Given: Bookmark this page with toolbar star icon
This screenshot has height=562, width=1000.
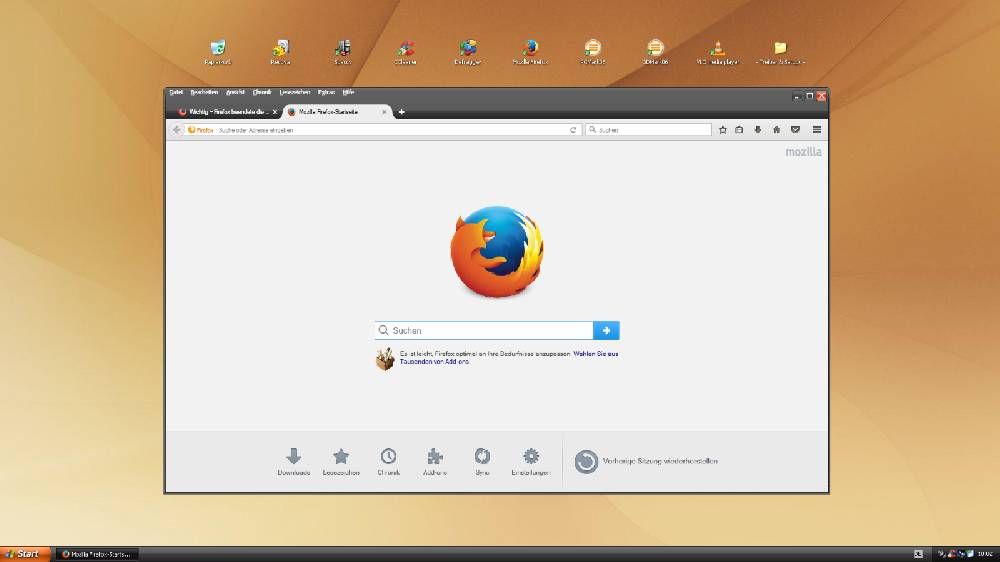Looking at the screenshot, I should (x=723, y=129).
